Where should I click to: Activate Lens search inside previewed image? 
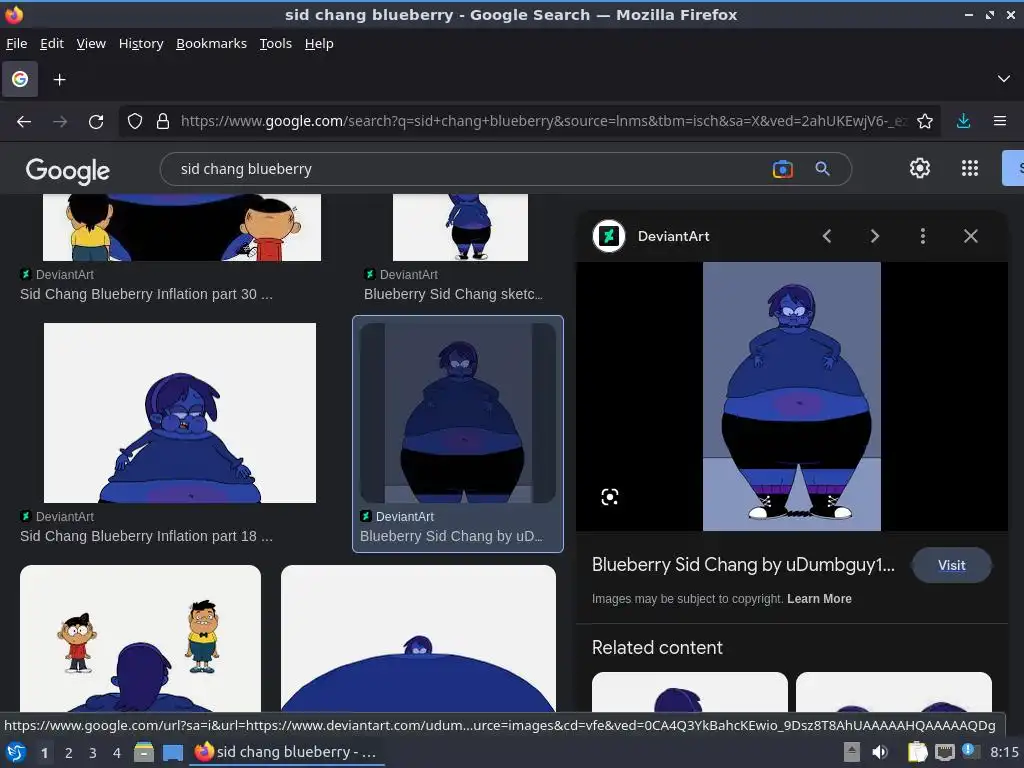(x=609, y=498)
